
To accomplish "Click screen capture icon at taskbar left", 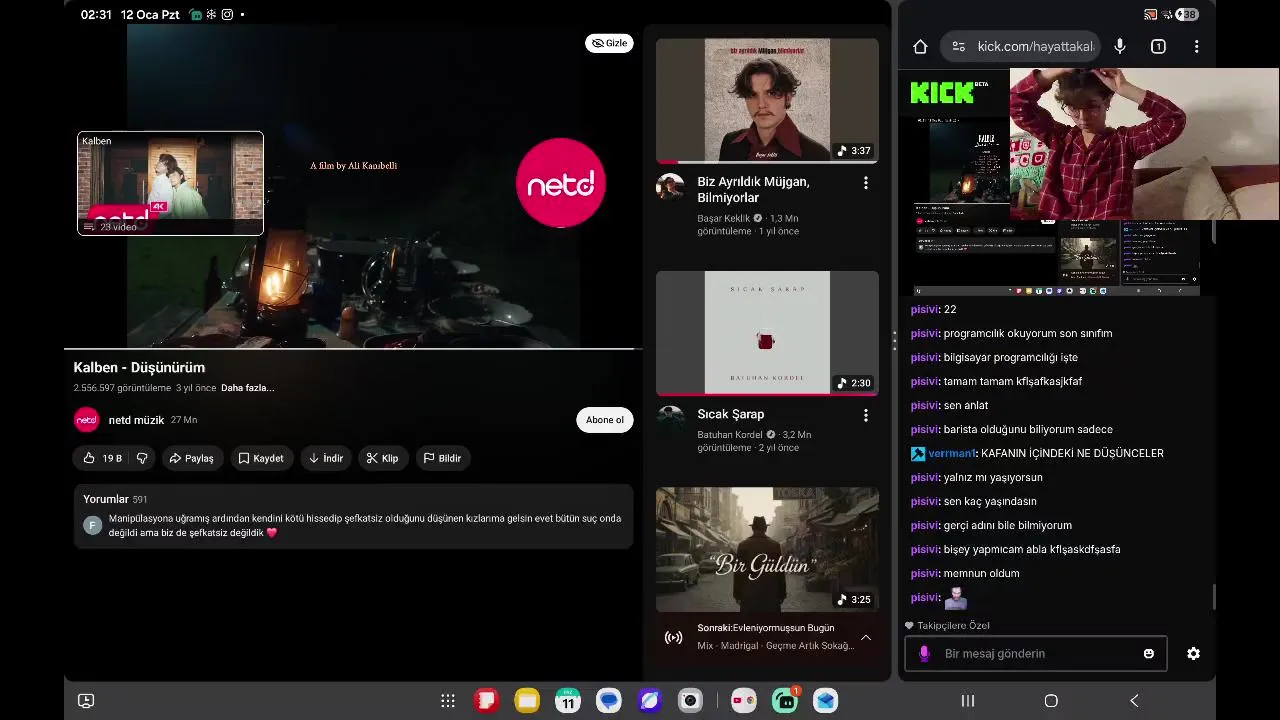I will point(86,701).
